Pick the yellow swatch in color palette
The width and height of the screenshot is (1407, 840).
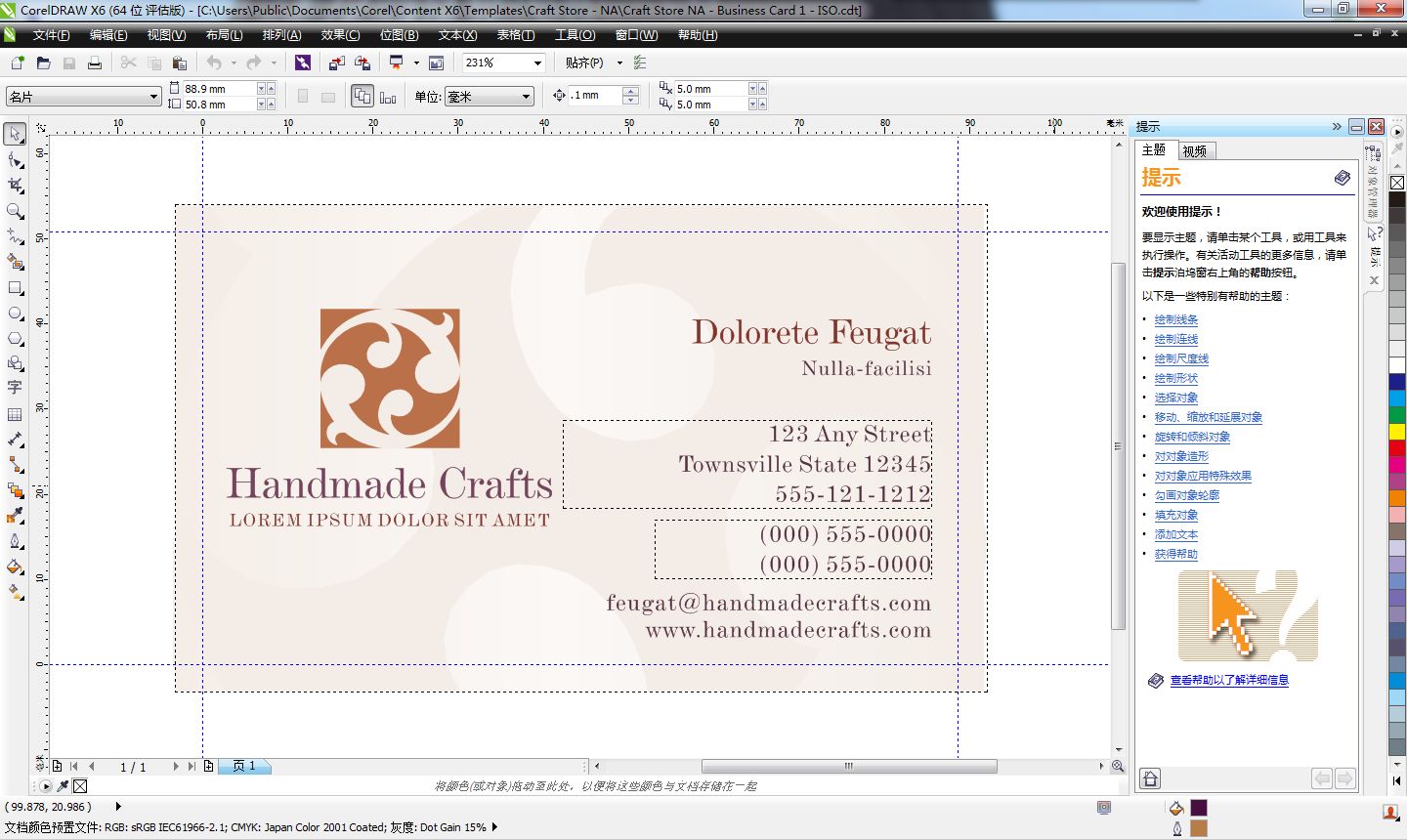click(1397, 431)
